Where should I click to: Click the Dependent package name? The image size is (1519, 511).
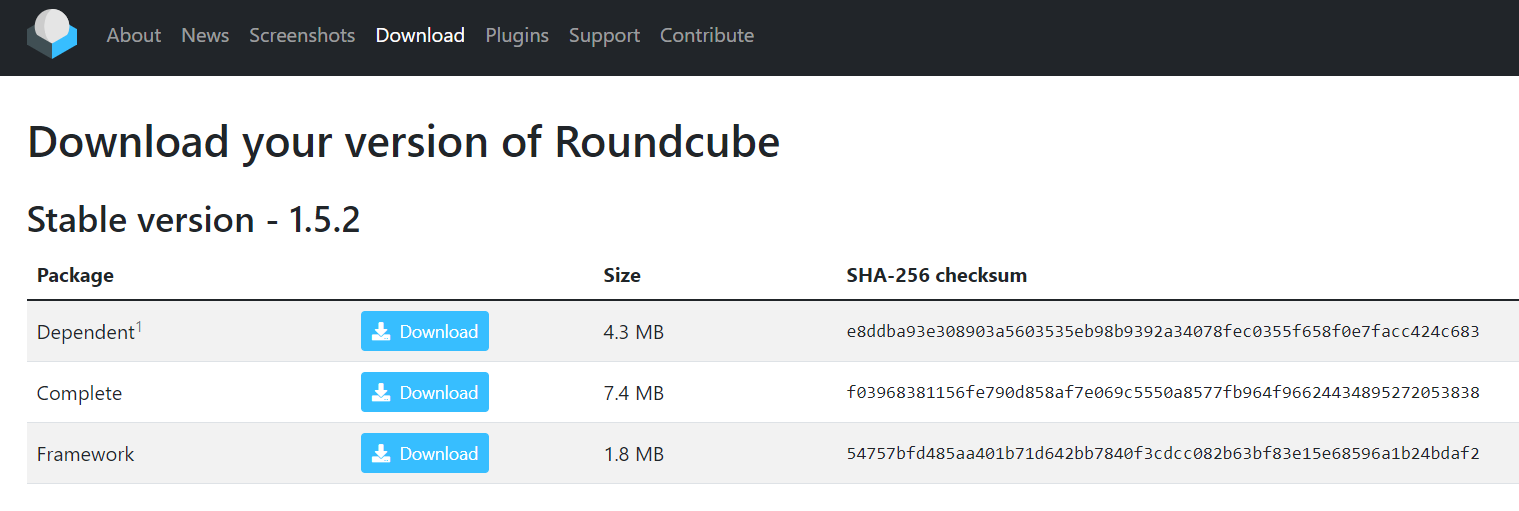tap(85, 332)
